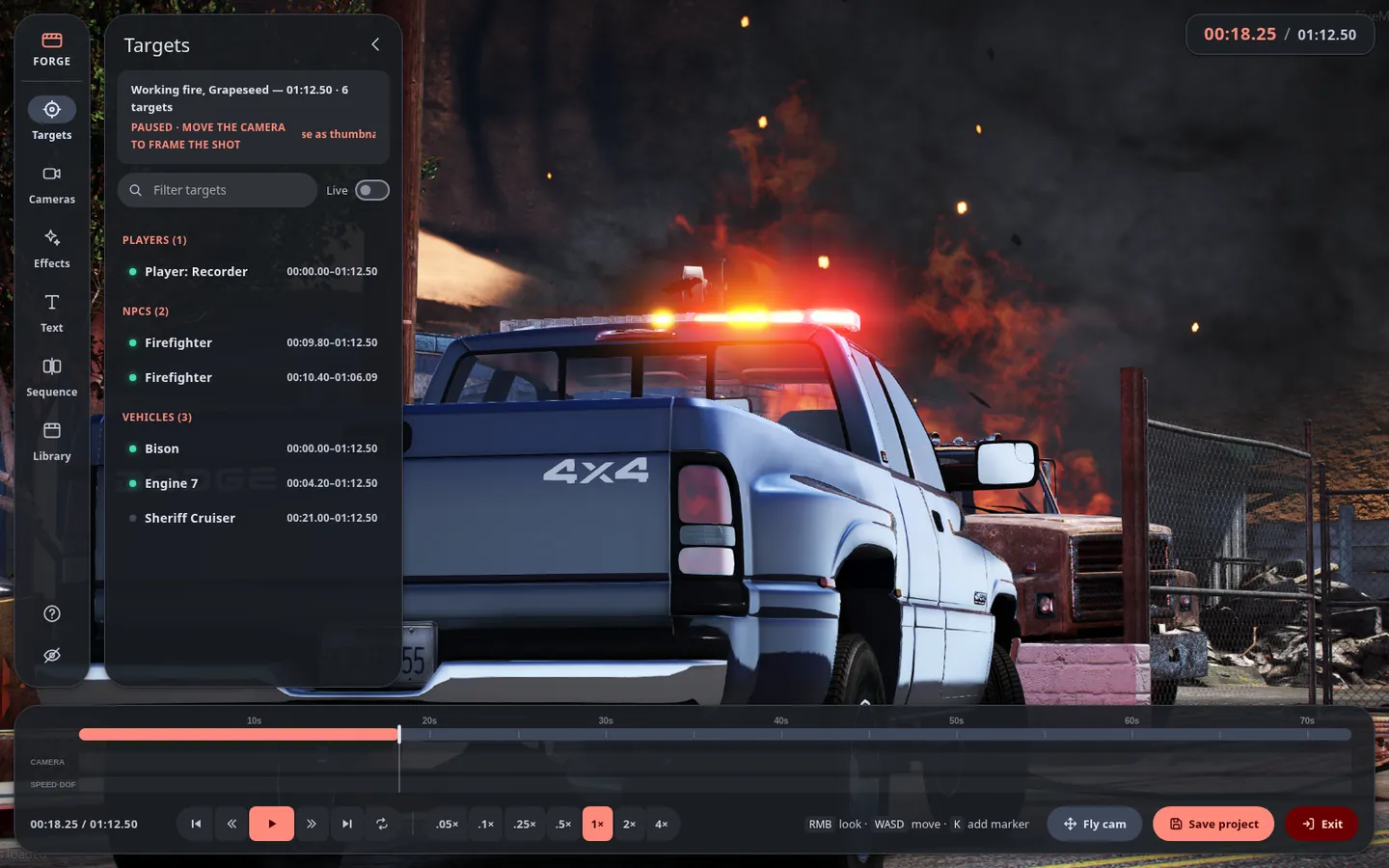Click the Save project button
Screen dimensions: 1389x868
tap(1213, 824)
